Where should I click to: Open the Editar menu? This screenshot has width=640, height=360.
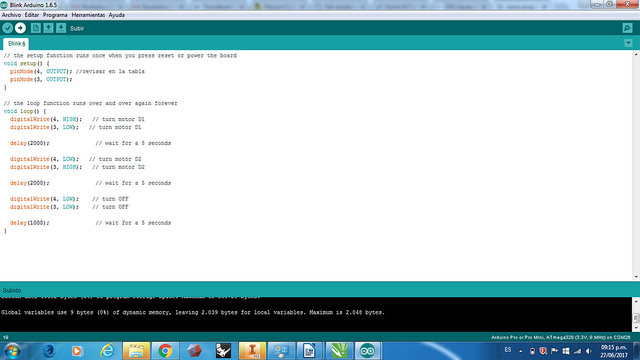click(32, 15)
